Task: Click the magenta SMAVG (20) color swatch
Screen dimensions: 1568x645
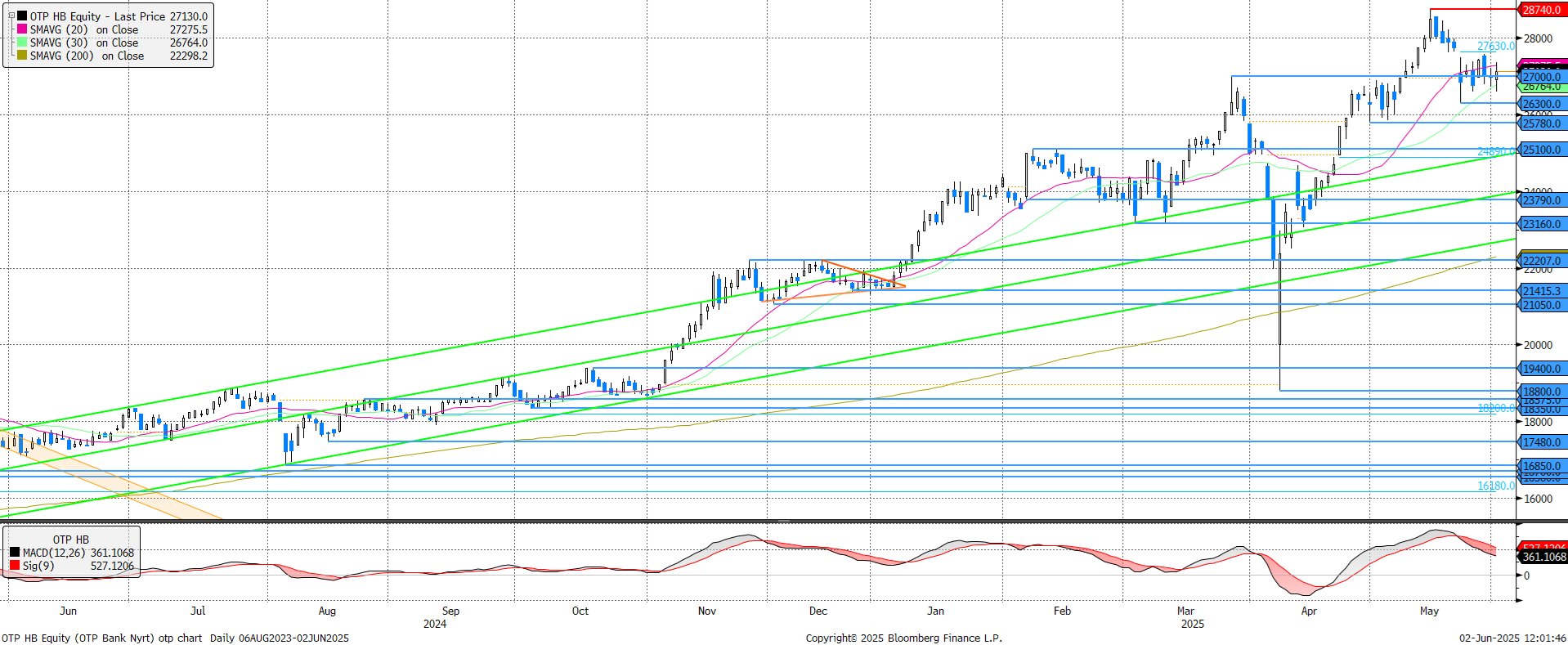Action: click(x=22, y=29)
